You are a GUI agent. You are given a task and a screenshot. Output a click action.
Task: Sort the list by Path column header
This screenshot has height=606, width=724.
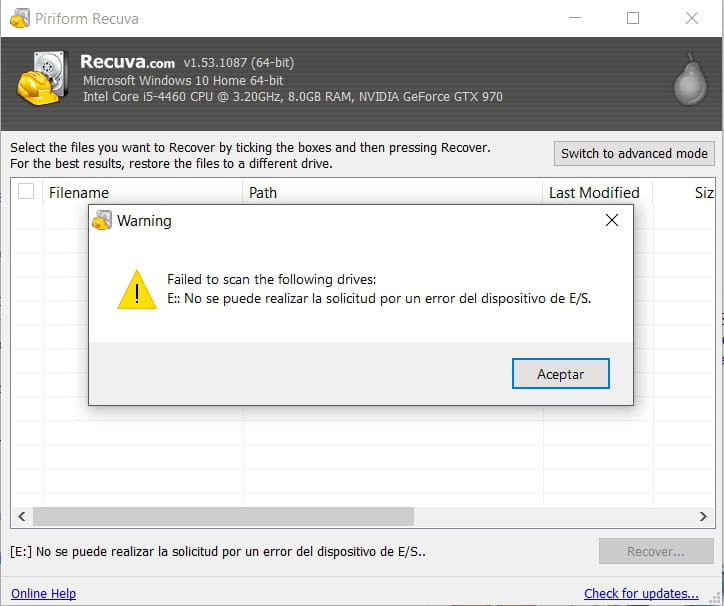(x=390, y=192)
